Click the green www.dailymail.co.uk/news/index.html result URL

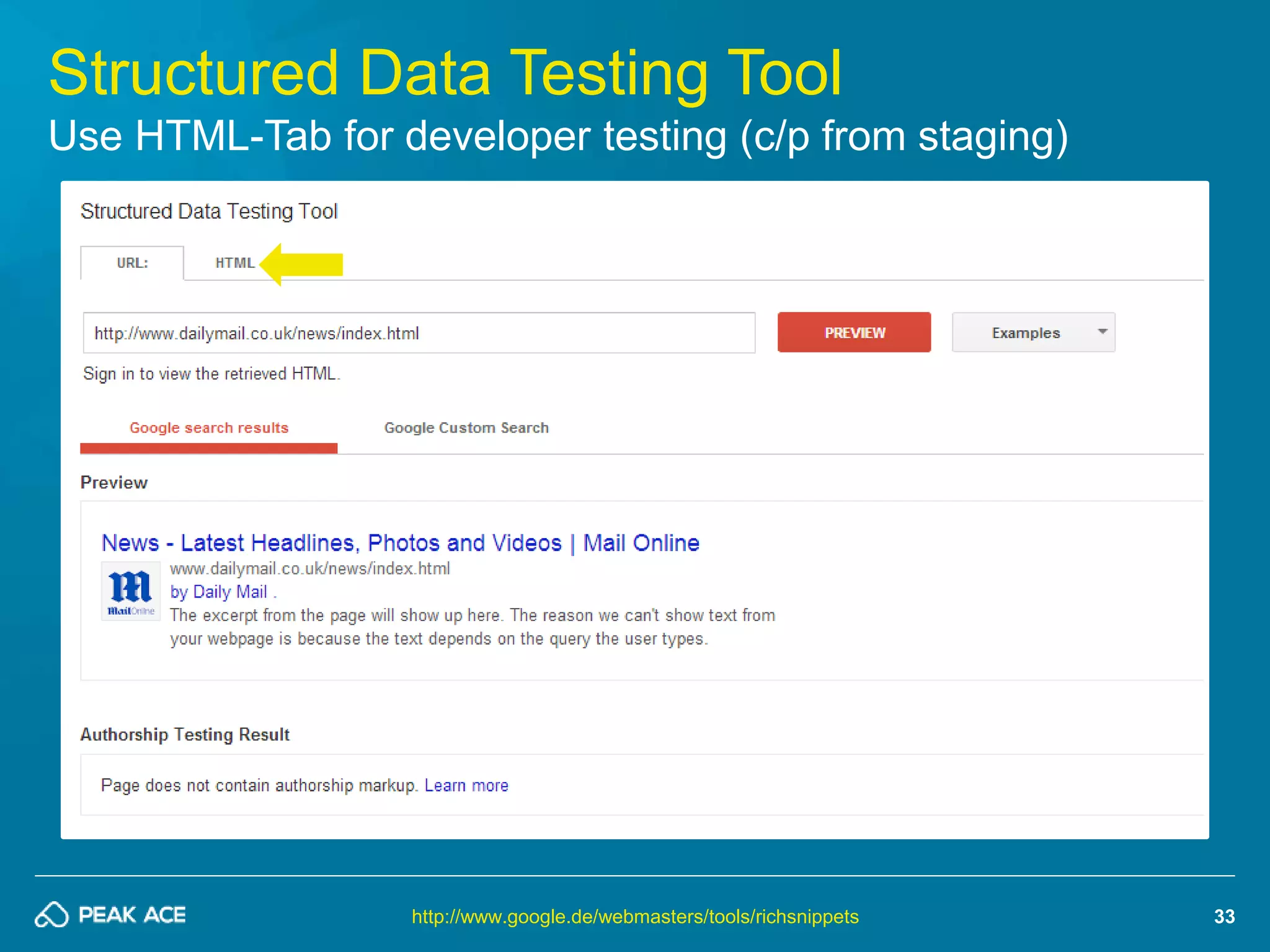[x=310, y=568]
